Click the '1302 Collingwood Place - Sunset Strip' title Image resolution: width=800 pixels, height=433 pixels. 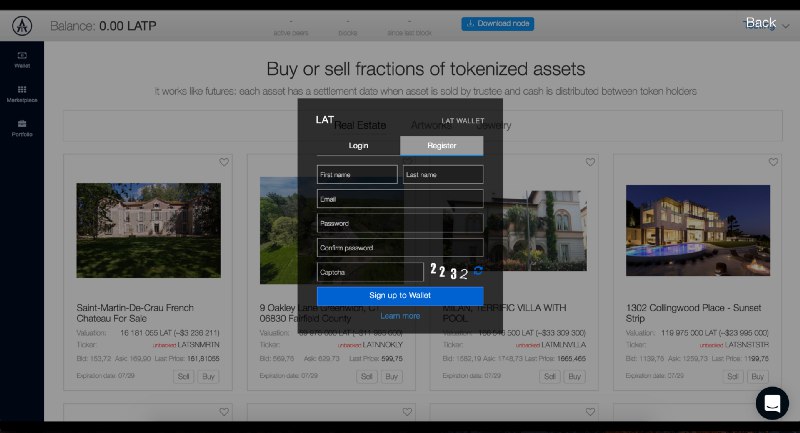(693, 313)
